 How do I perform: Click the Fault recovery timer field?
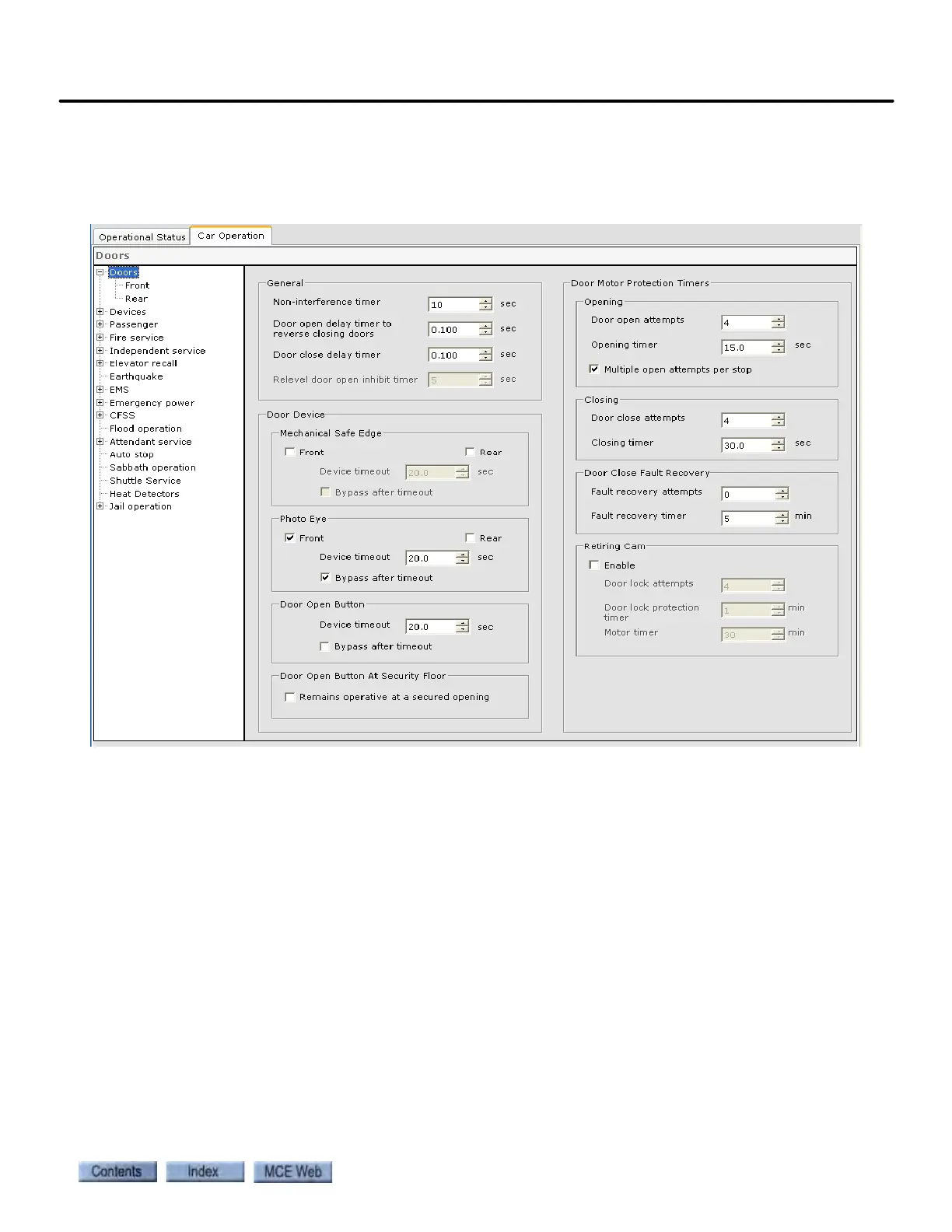tap(748, 518)
